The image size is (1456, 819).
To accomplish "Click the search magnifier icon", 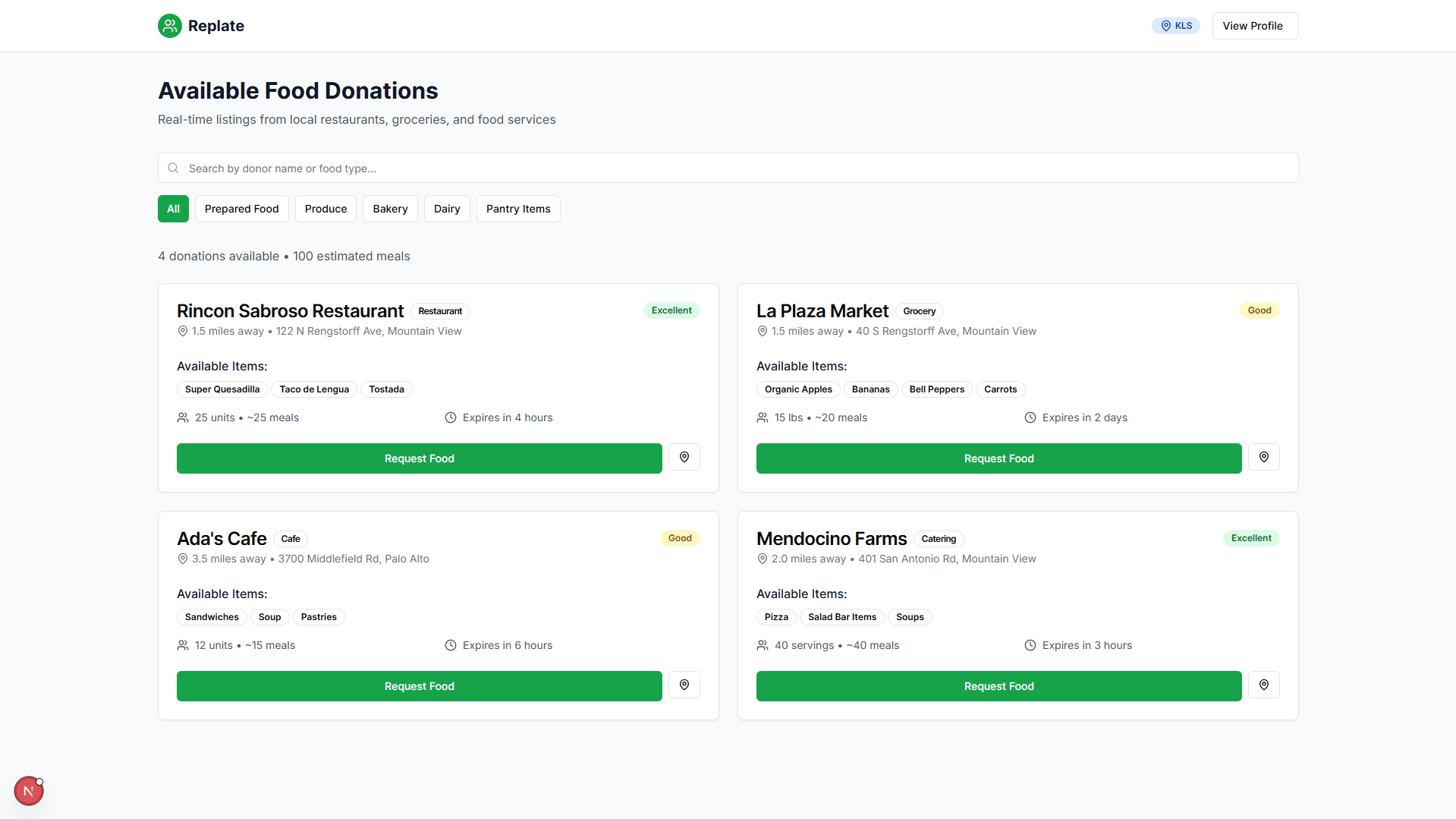I will point(173,168).
